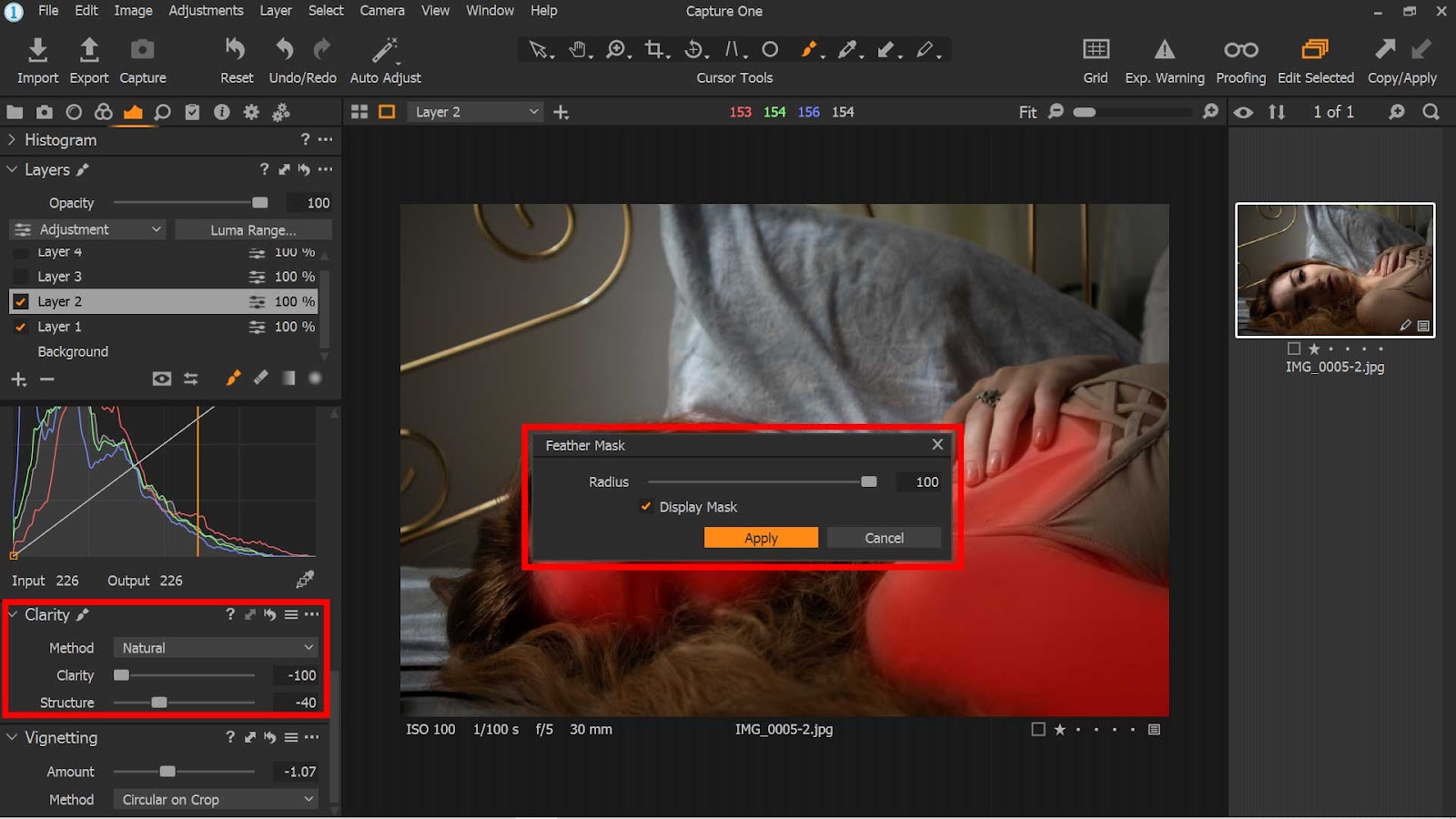Click the Proofing glasses icon
Screen dimensions: 1456x819
point(1240,50)
